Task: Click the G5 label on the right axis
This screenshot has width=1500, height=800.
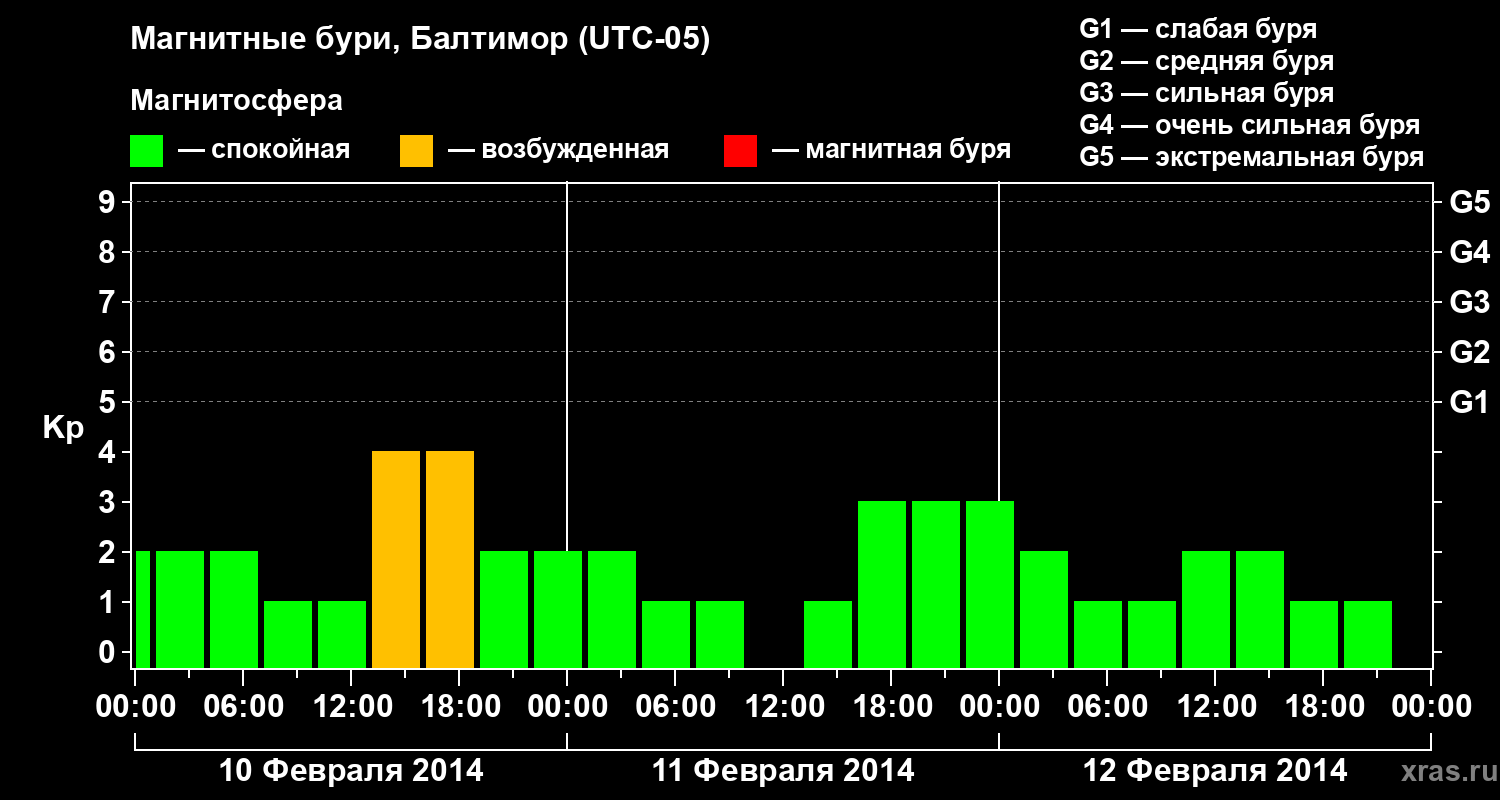Action: 1469,203
